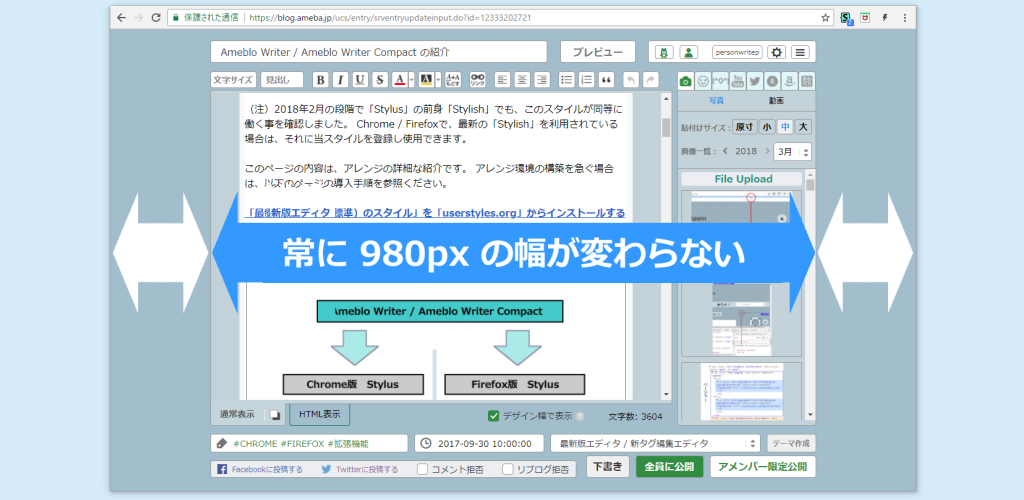Open the grid icon panel tab
The width and height of the screenshot is (1024, 500).
pos(807,81)
